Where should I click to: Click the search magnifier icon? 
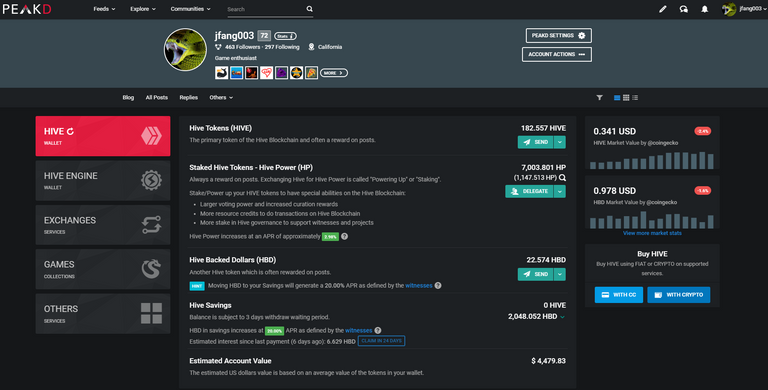tap(310, 9)
